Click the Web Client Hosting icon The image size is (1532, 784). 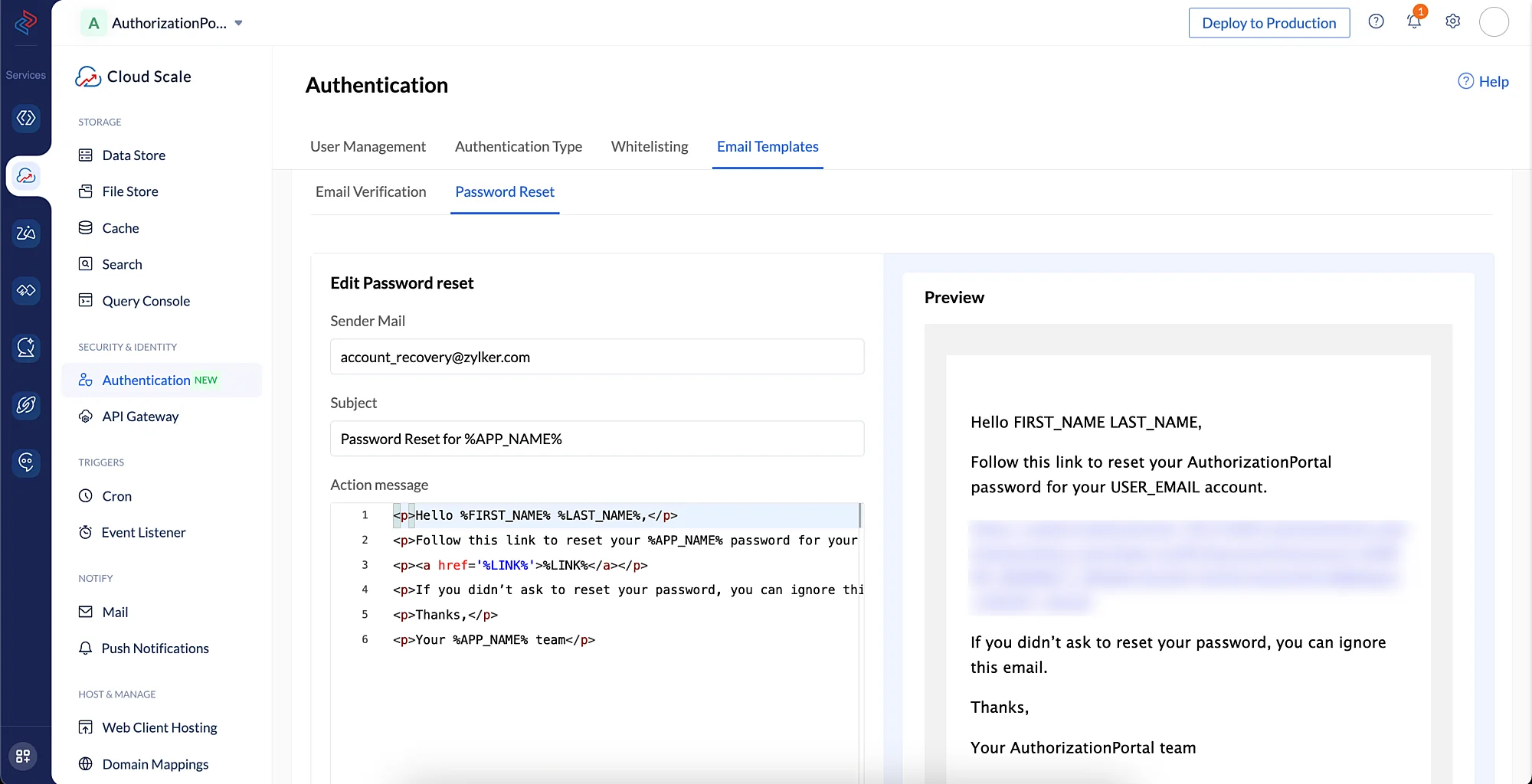click(x=86, y=727)
